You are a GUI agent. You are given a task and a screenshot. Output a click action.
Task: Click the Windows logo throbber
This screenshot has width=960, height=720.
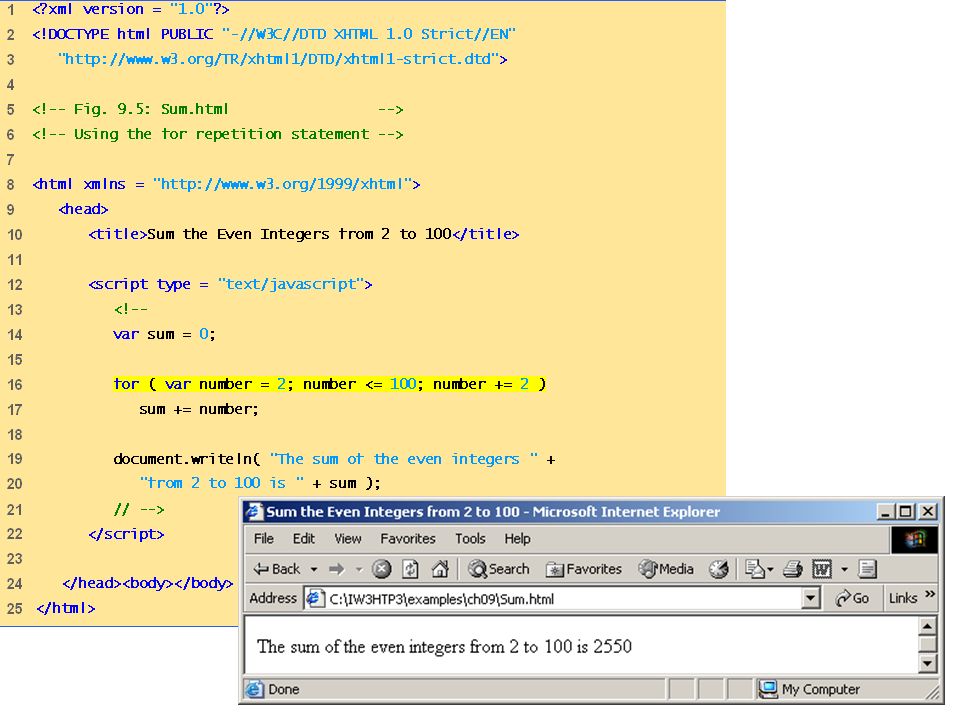[x=914, y=539]
